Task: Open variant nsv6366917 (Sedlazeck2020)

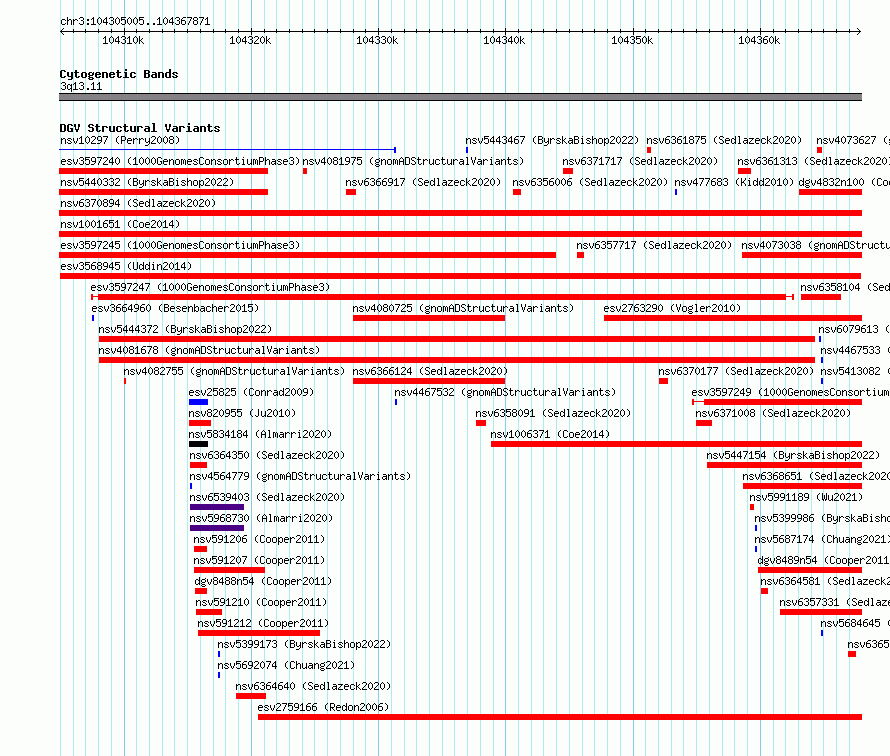Action: click(x=423, y=182)
